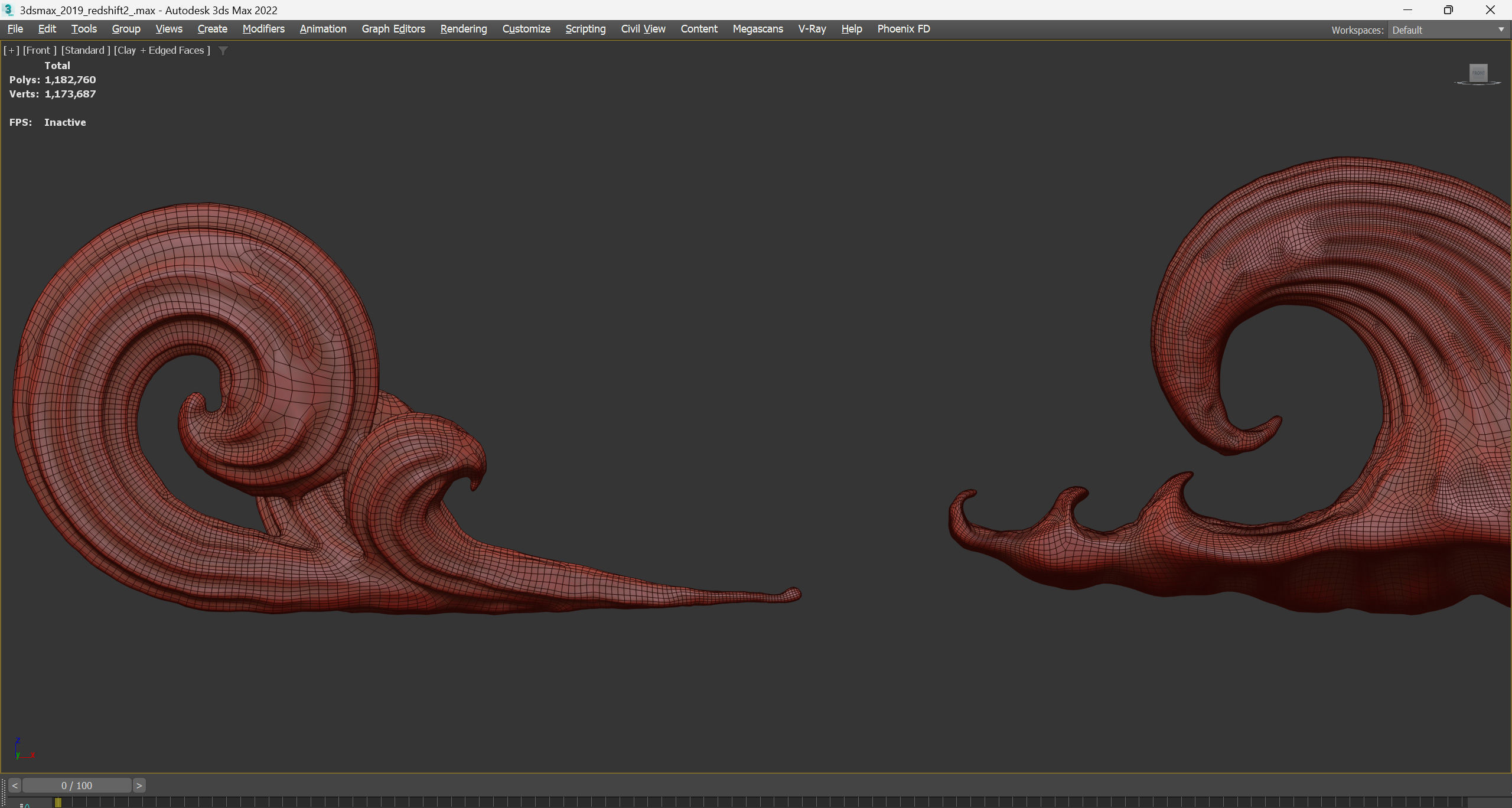Click the viewport filter funnel icon
The image size is (1512, 808).
(x=223, y=51)
